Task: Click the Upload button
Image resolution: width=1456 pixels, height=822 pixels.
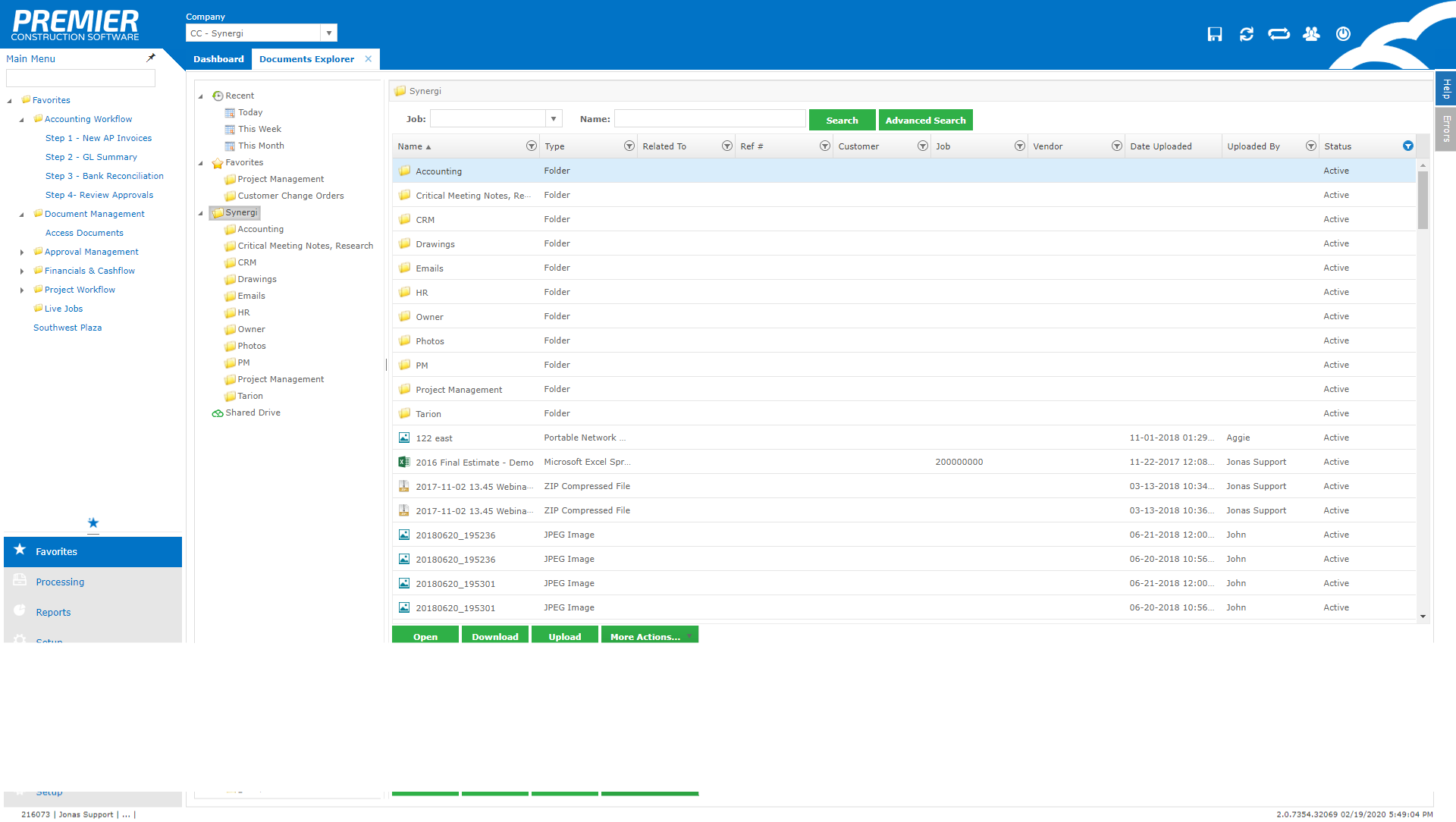Action: tap(565, 636)
